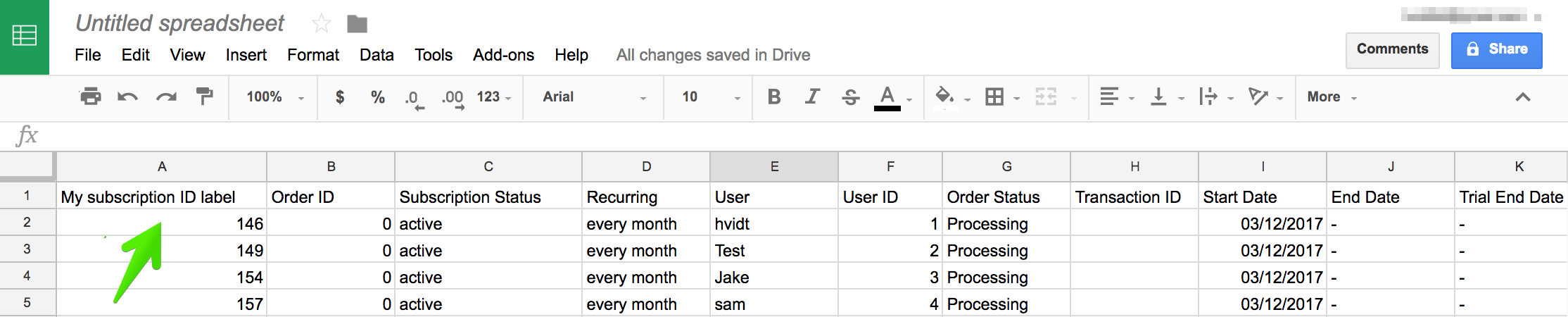1568x317 pixels.
Task: Select row 3 header
Action: [27, 249]
